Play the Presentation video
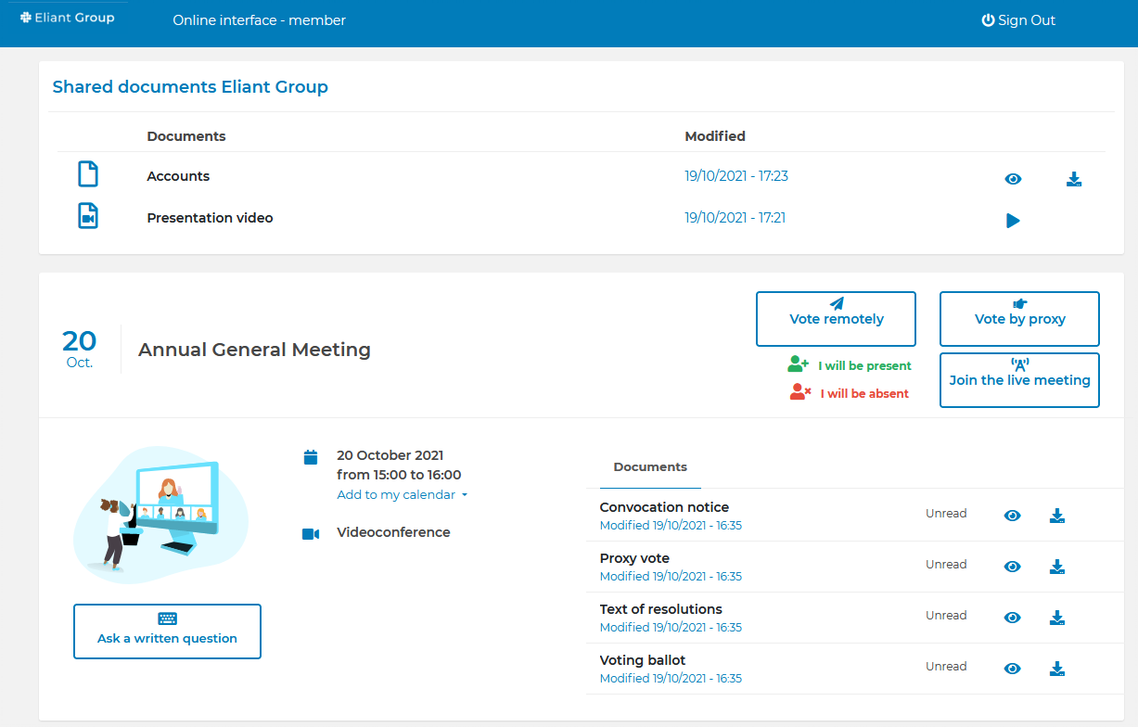This screenshot has height=727, width=1138. click(x=1013, y=221)
